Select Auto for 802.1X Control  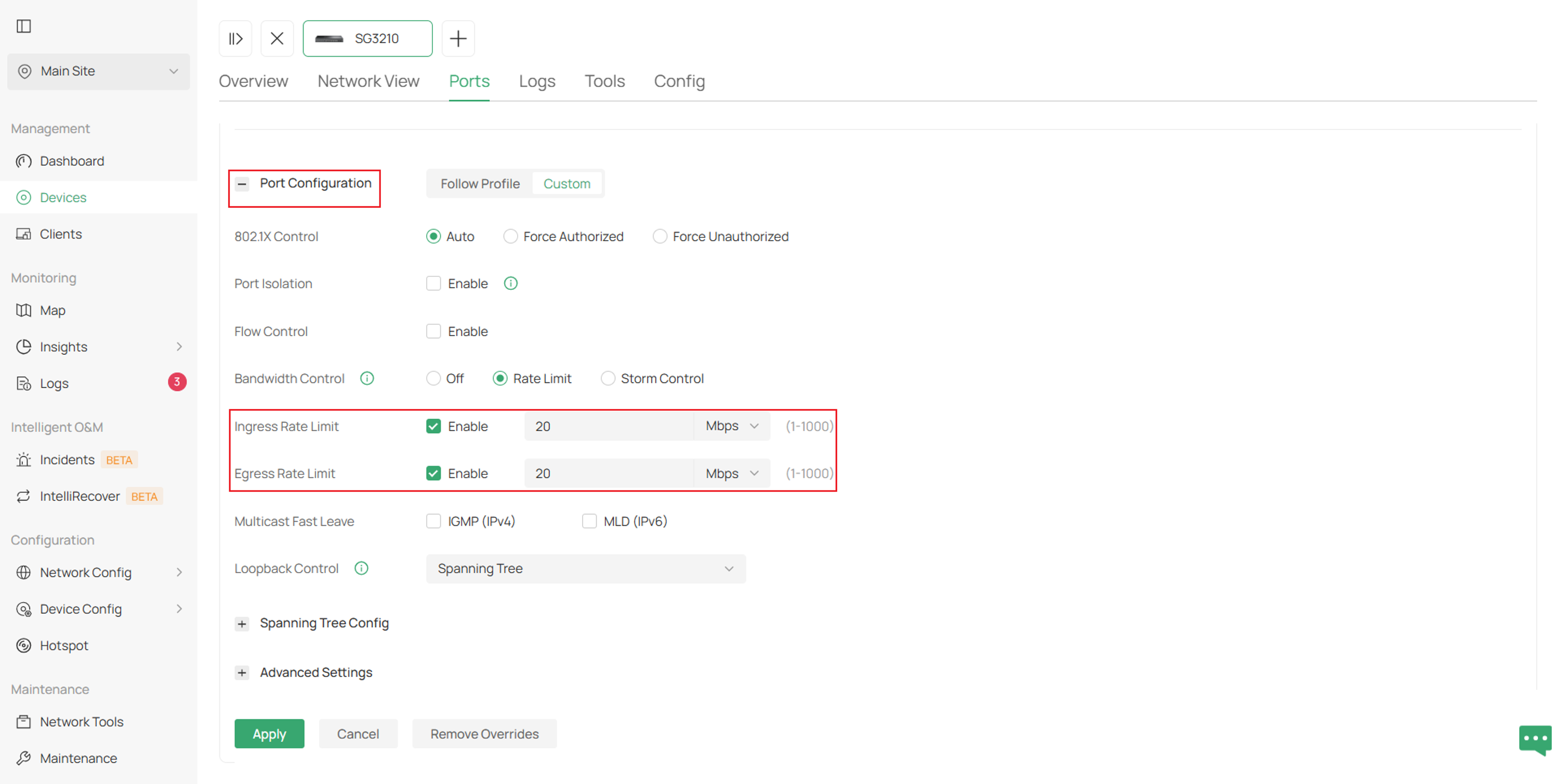pos(433,236)
